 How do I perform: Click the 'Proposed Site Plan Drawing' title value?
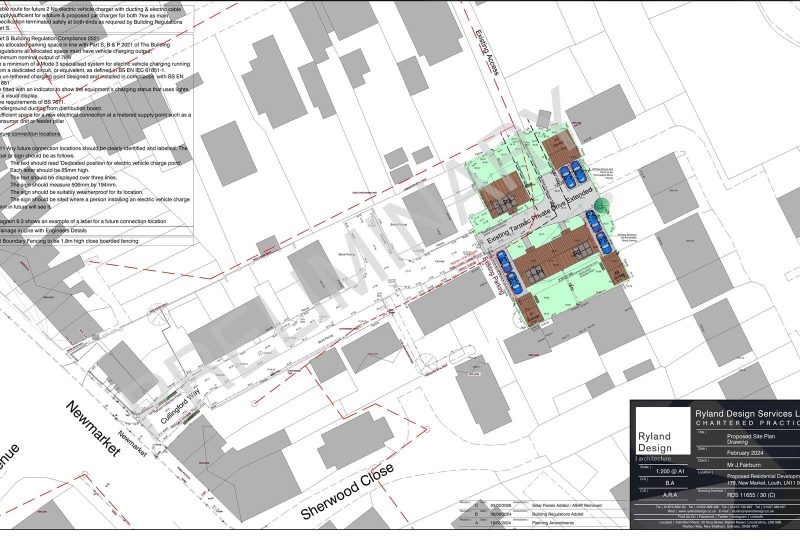751,439
